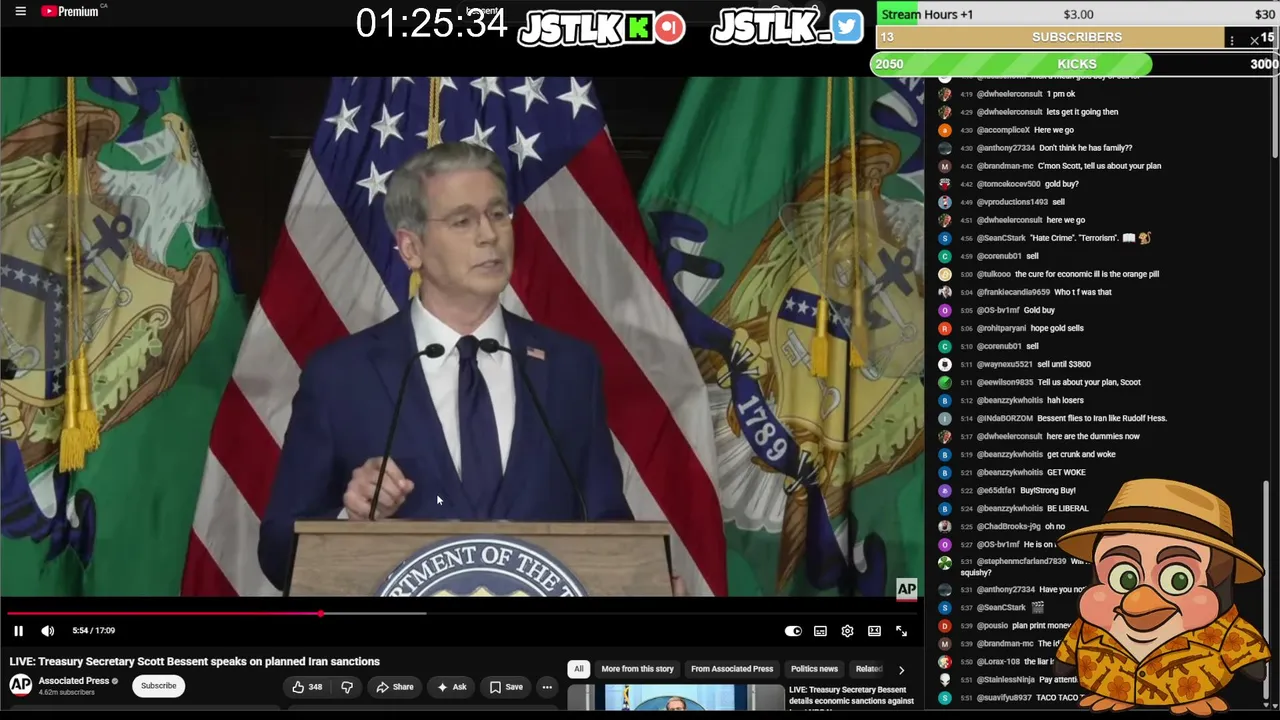Open @SeanCStark blue S avatar on 'Hate Crime' message
This screenshot has width=1280, height=720.
pyautogui.click(x=944, y=238)
